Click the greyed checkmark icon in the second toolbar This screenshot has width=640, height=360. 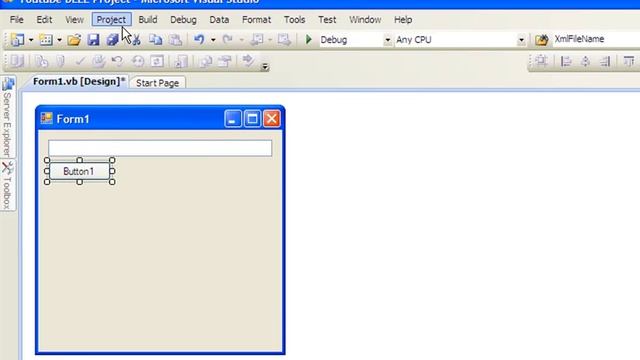click(80, 61)
